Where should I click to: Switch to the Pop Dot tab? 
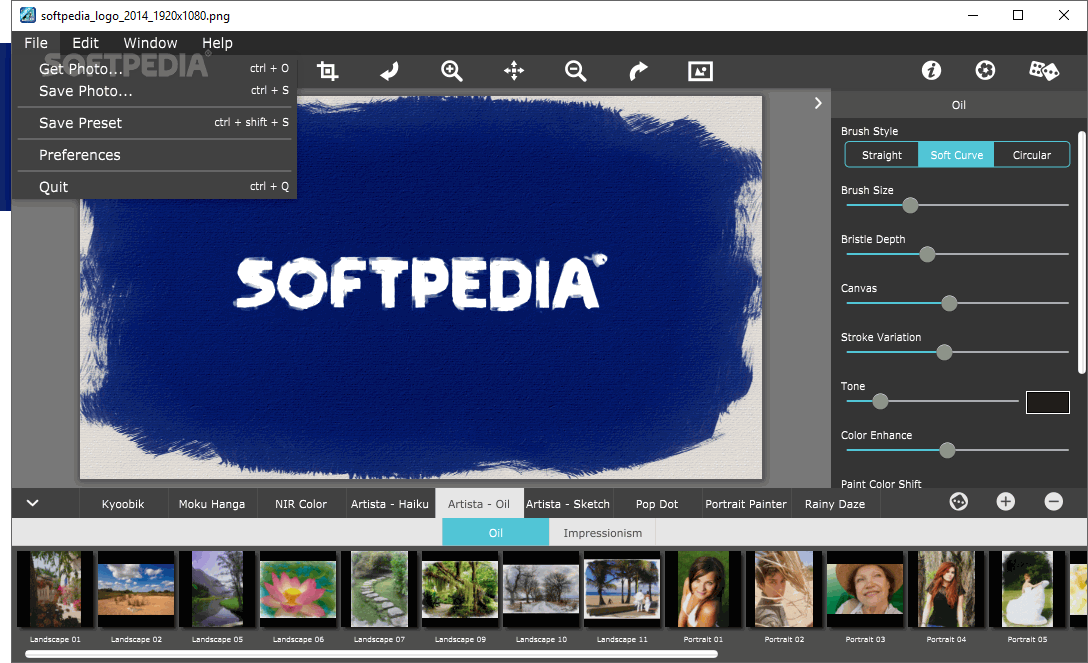tap(656, 504)
